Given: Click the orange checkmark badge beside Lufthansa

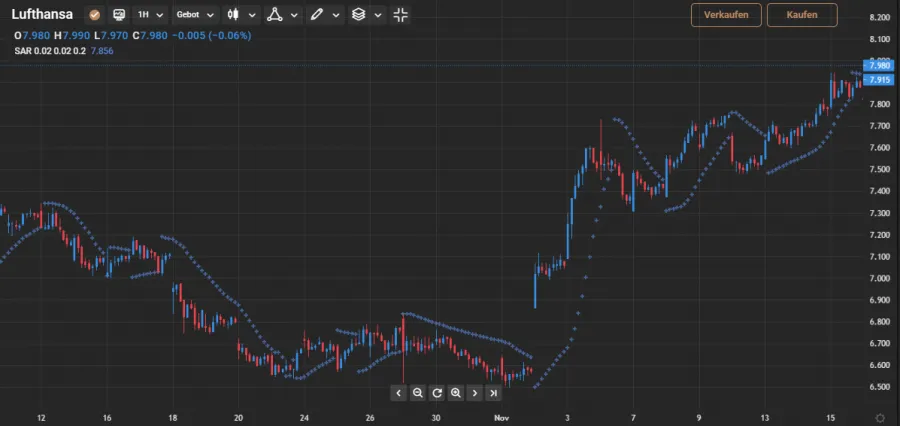Looking at the screenshot, I should tap(94, 15).
